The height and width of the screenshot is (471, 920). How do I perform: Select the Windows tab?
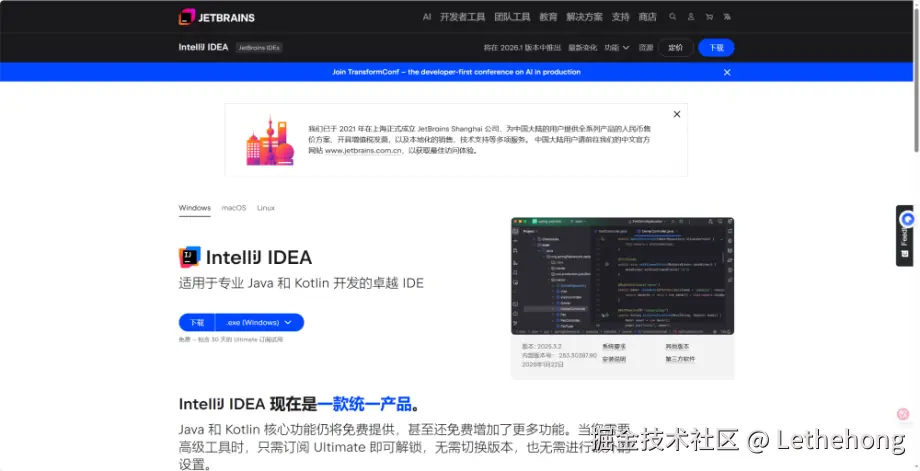(194, 208)
